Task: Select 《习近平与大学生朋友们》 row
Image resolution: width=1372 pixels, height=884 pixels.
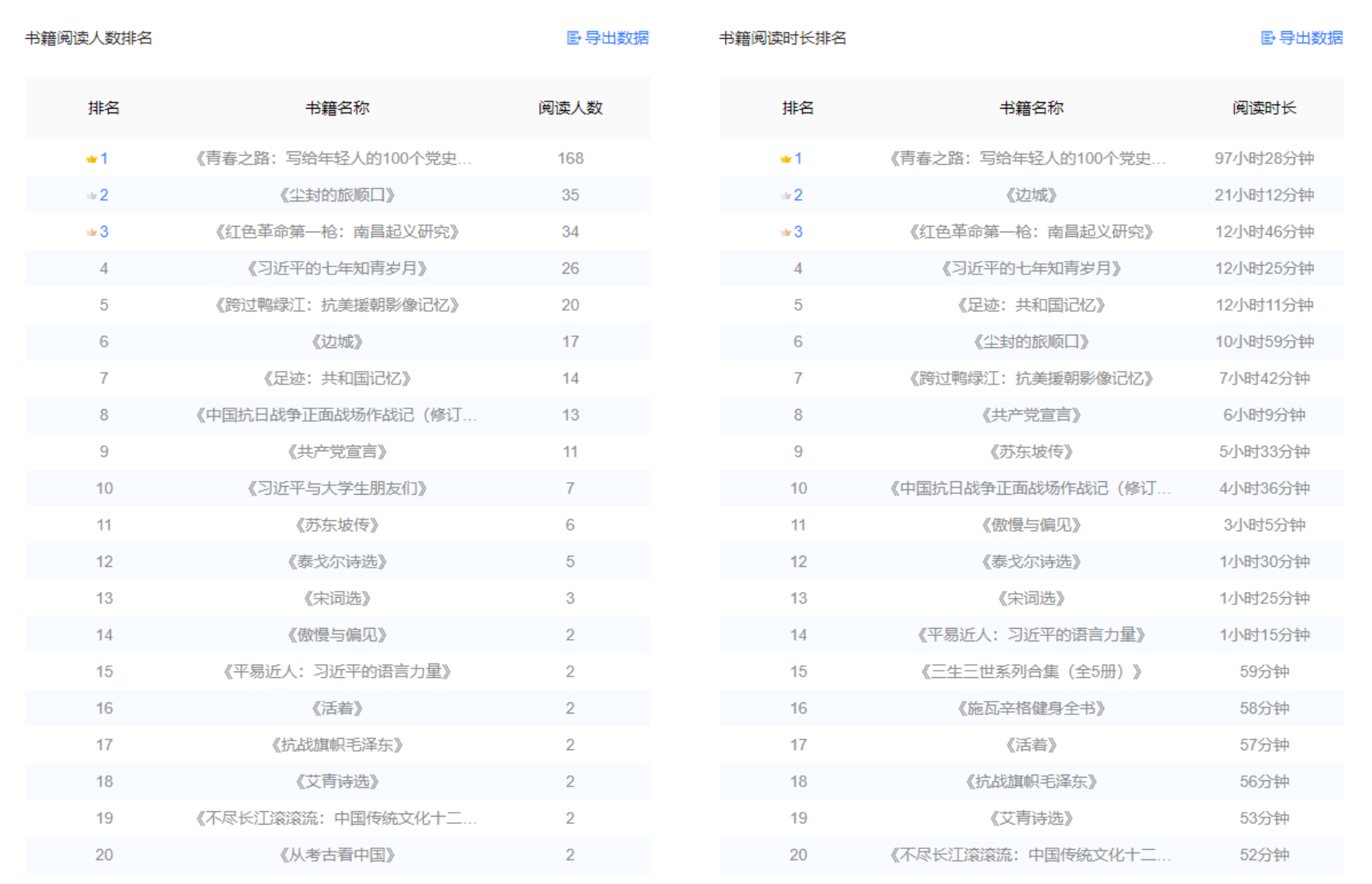Action: (338, 488)
